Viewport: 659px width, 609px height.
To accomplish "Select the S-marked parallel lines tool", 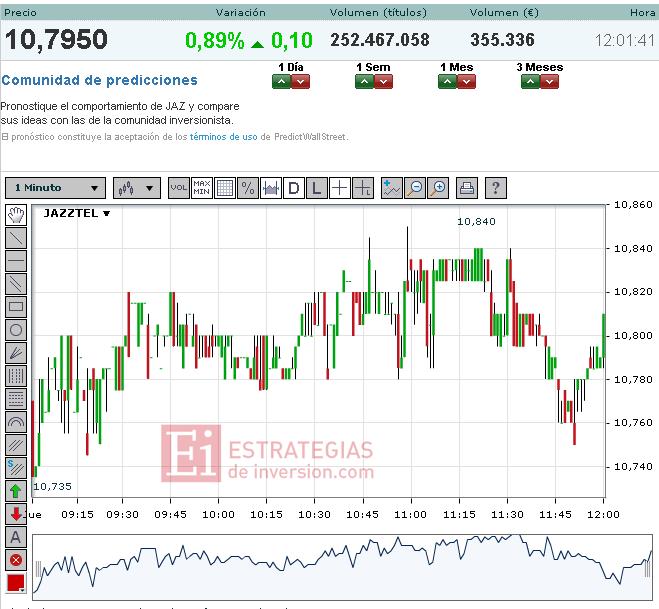I will click(16, 468).
